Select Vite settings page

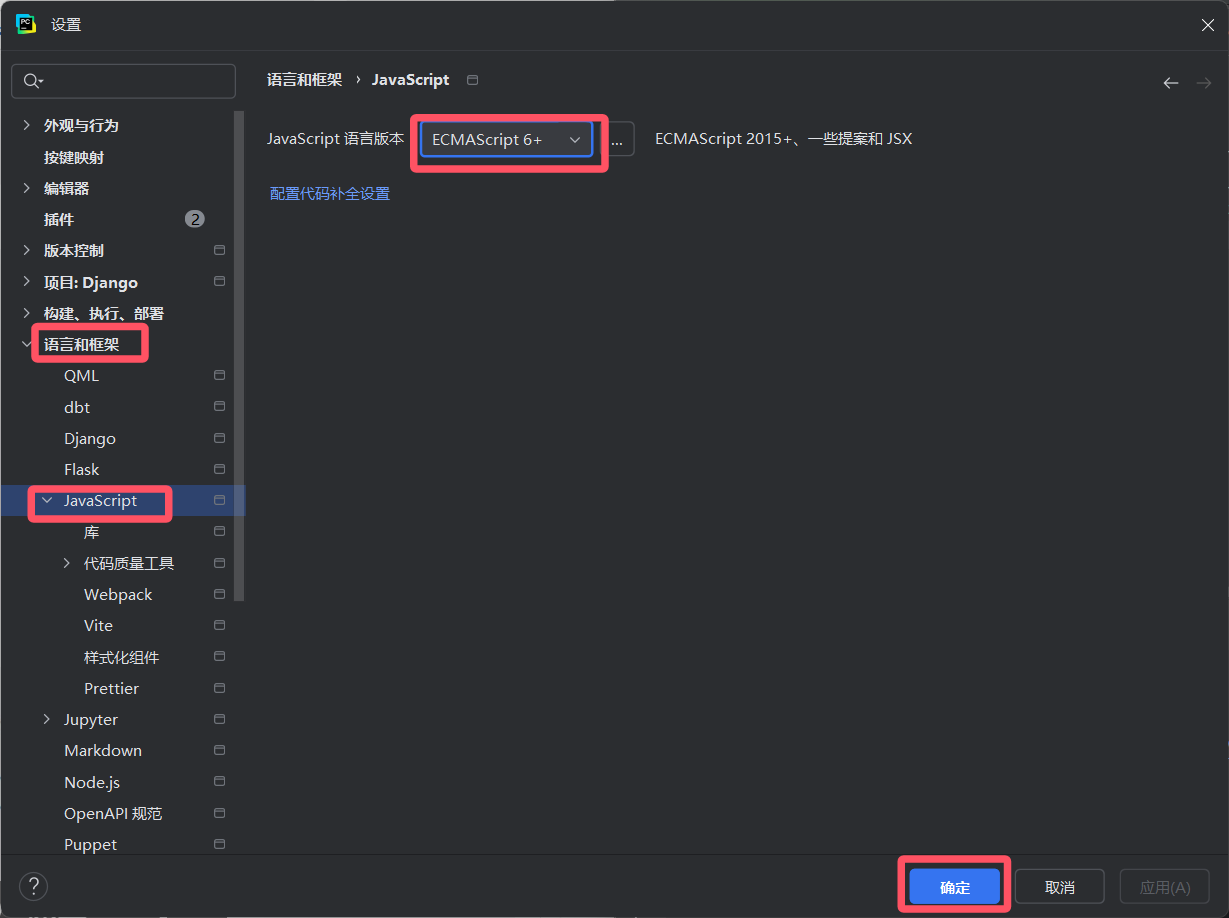coord(98,625)
